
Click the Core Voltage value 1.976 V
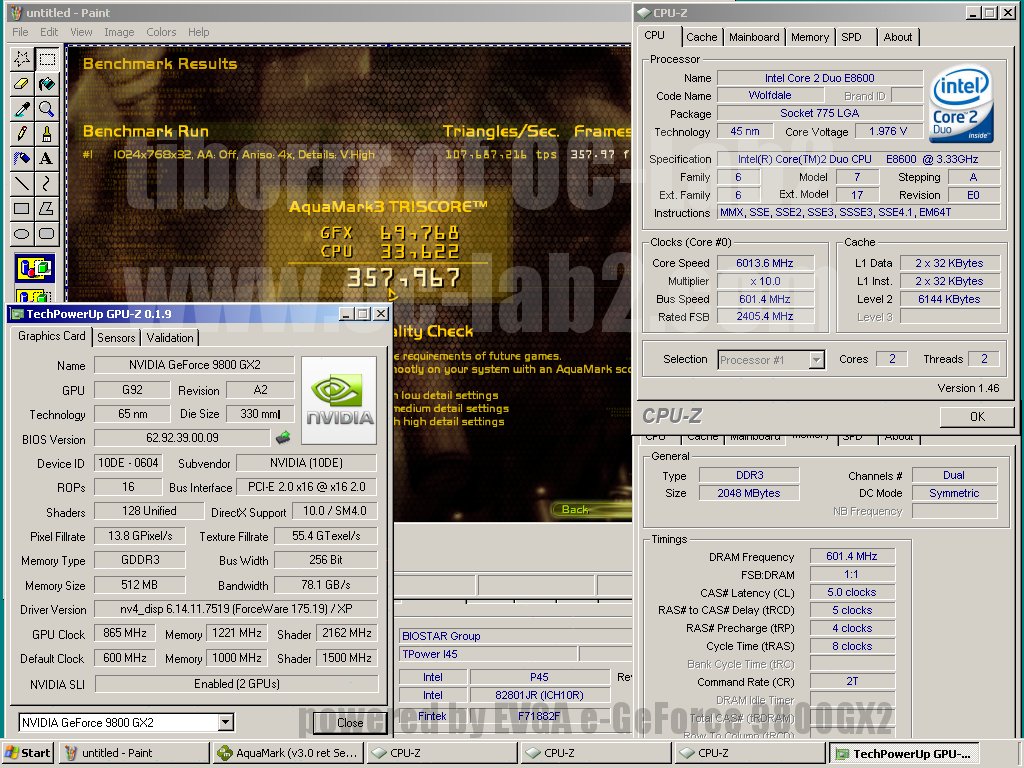click(888, 131)
